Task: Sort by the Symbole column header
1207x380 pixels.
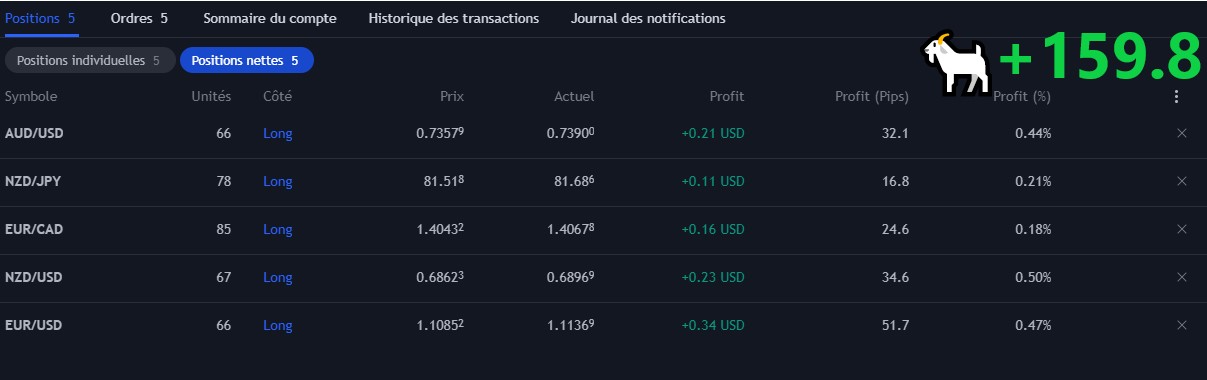Action: (31, 97)
